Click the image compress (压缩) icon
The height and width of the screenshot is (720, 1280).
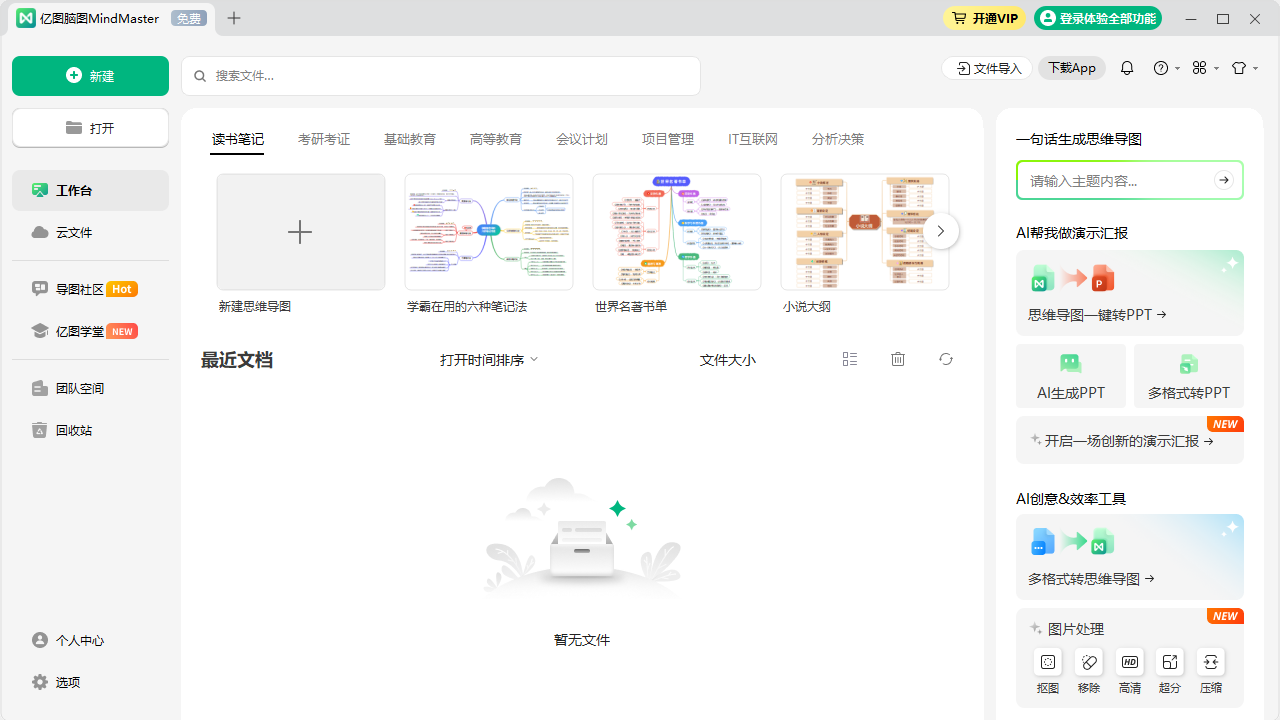1211,662
